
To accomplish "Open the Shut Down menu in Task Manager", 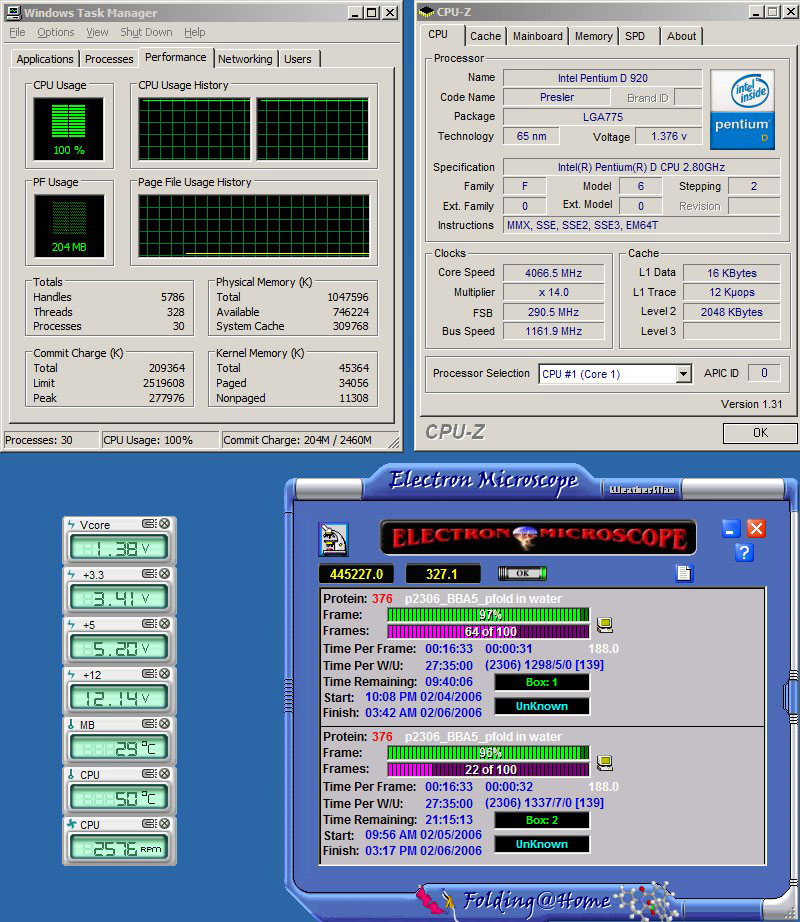I will pyautogui.click(x=146, y=32).
